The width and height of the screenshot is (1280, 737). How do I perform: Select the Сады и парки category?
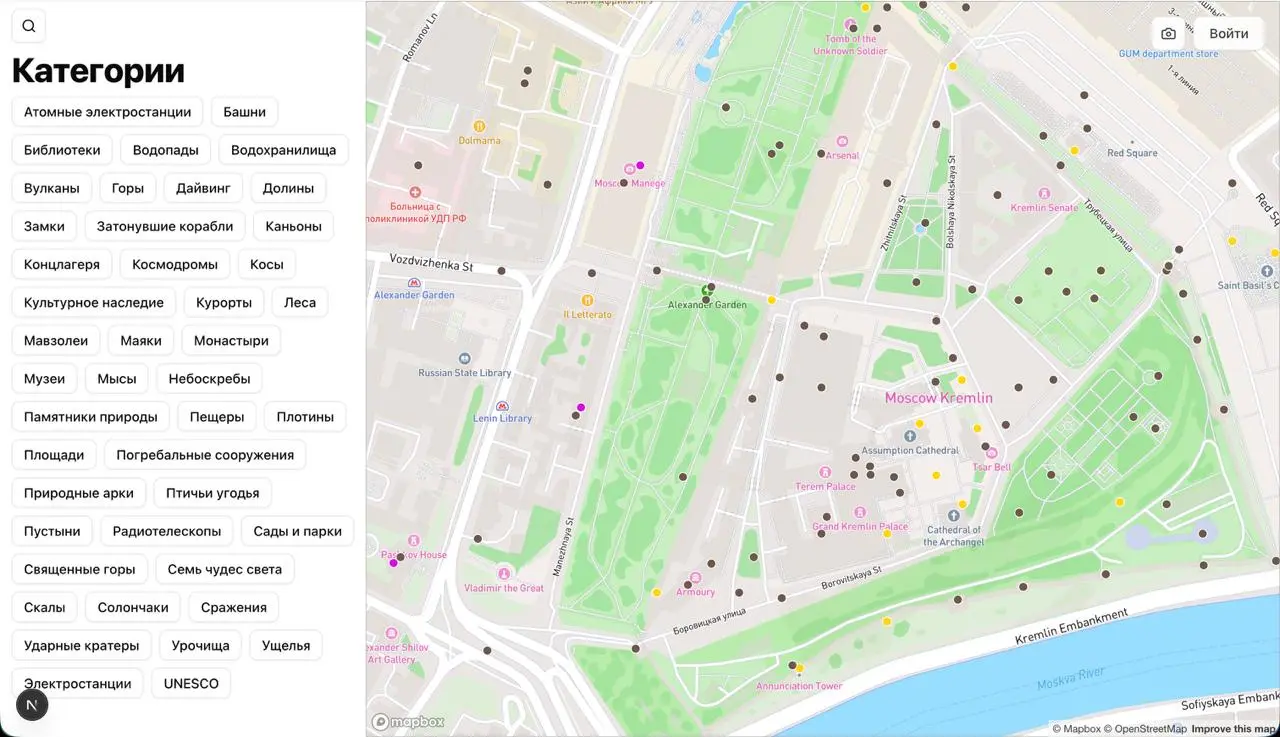[298, 531]
